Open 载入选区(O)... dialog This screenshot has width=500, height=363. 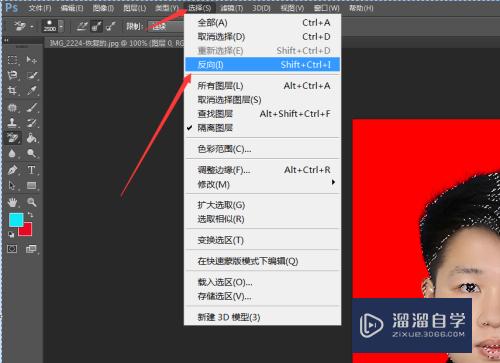tap(262, 282)
